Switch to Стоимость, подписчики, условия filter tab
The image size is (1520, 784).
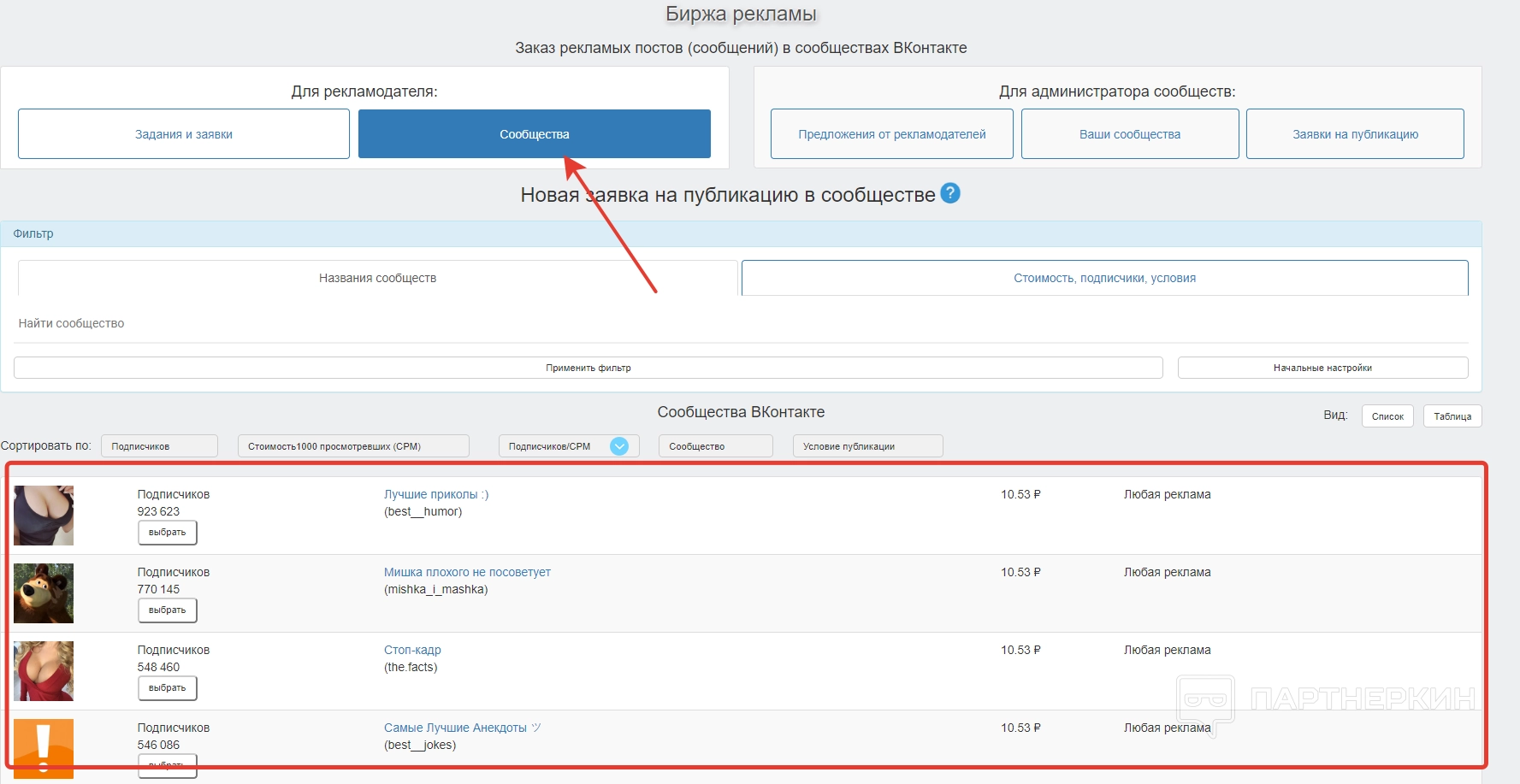pyautogui.click(x=1104, y=278)
